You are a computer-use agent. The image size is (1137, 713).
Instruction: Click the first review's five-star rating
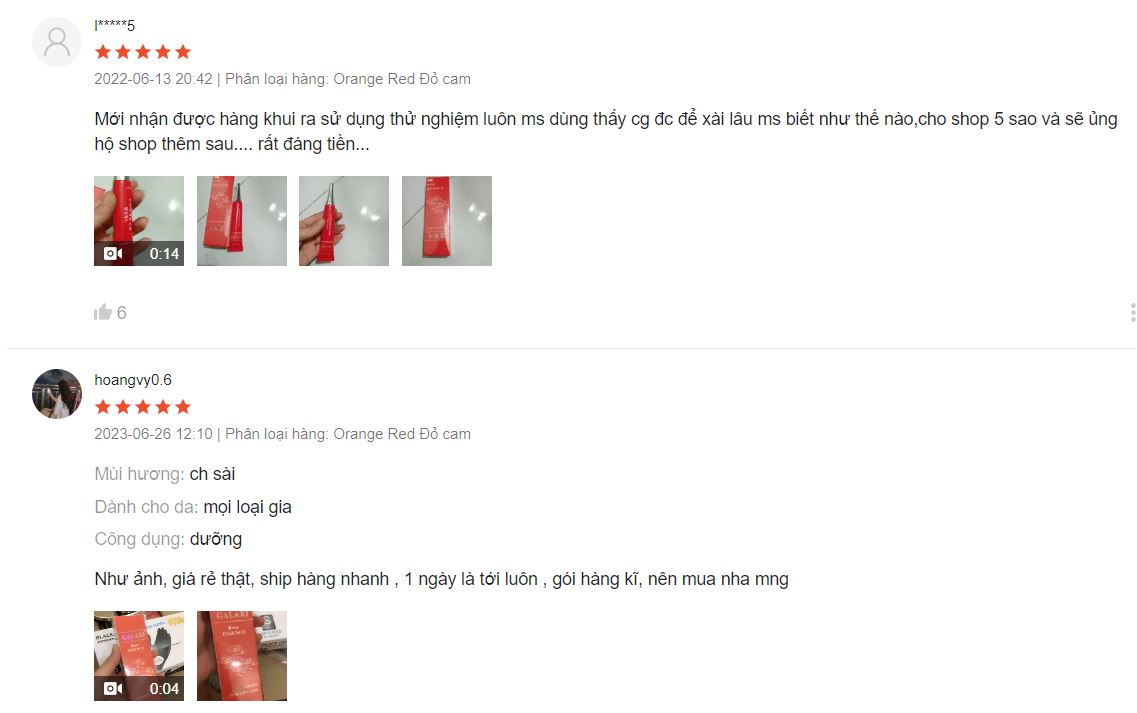coord(143,51)
